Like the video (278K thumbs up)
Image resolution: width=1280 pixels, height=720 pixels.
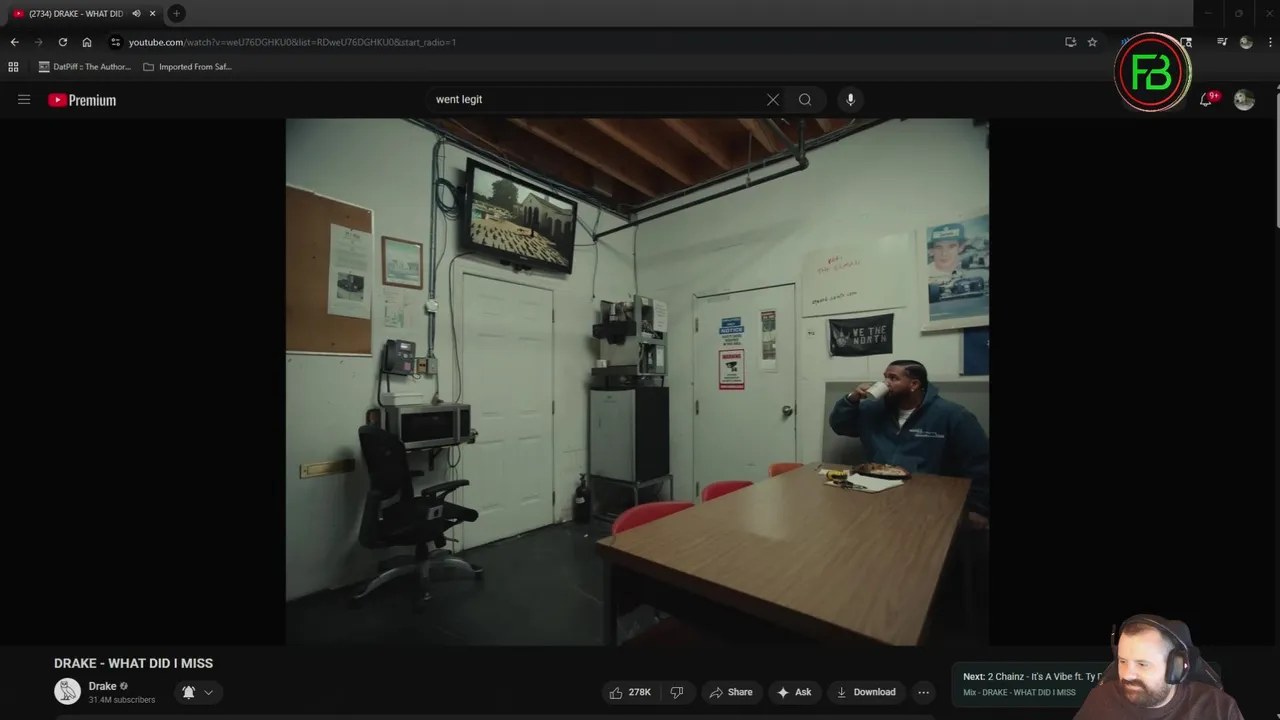(630, 692)
